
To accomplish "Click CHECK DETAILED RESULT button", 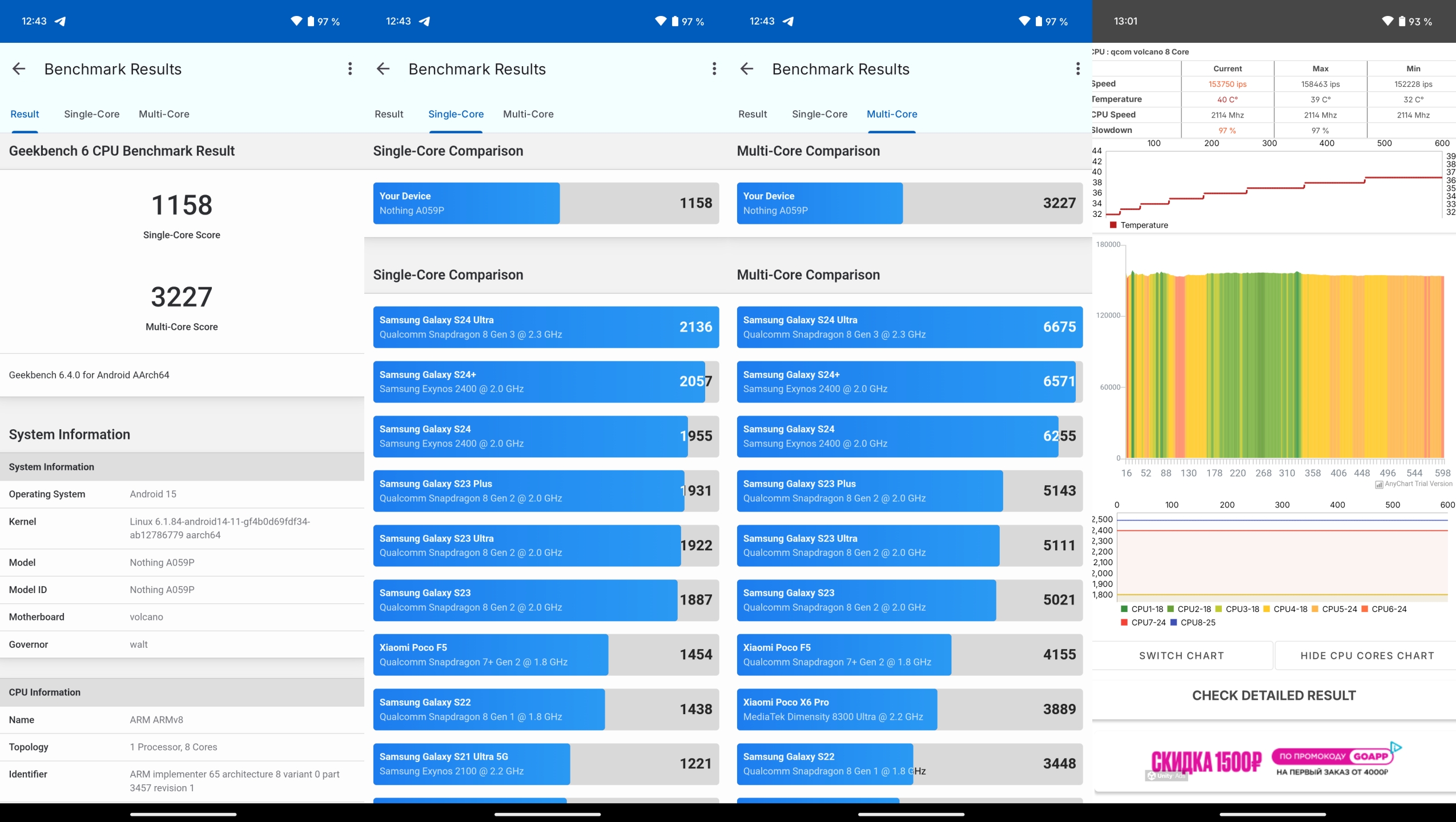I will tap(1274, 695).
